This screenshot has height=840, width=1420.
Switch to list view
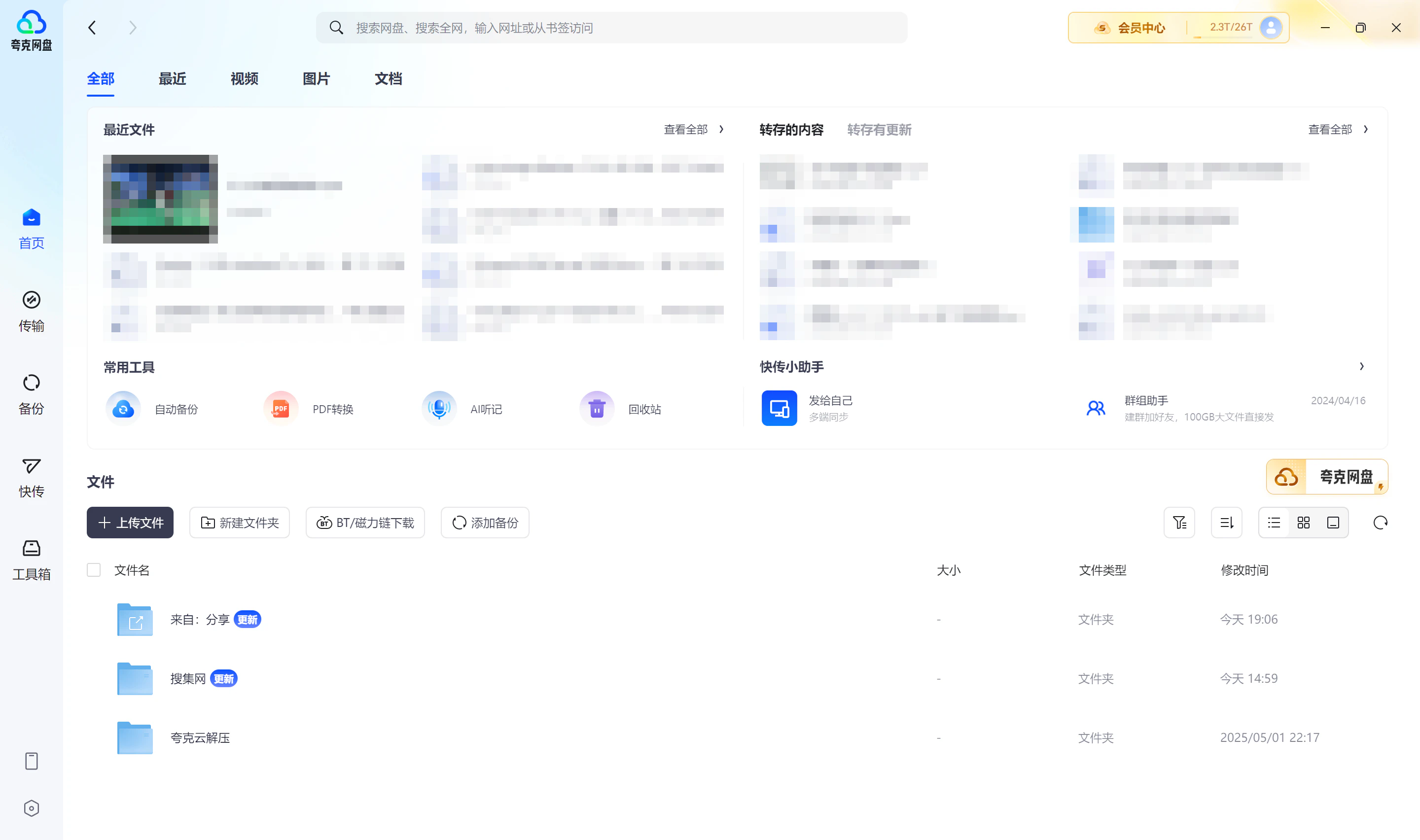(1274, 523)
